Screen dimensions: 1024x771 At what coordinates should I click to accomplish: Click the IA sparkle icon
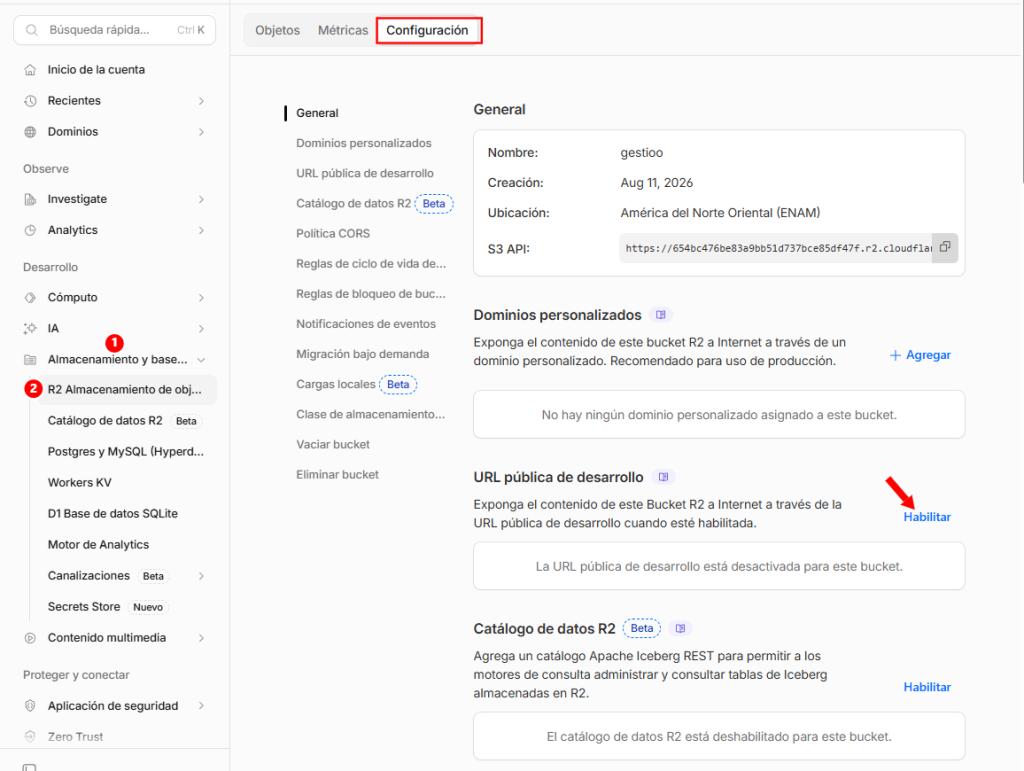30,328
